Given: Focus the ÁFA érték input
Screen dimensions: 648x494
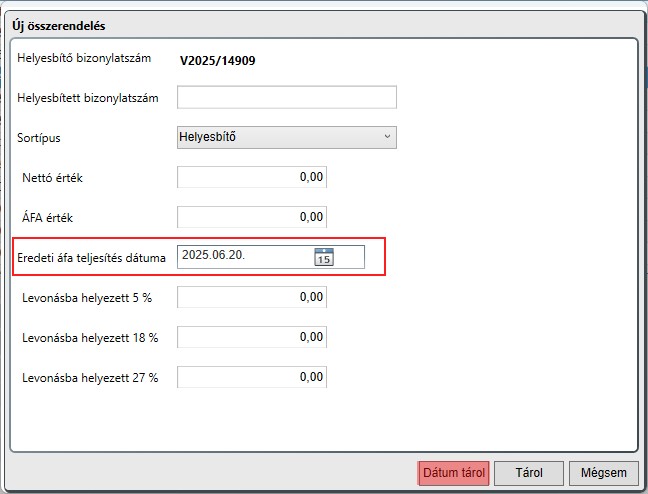Looking at the screenshot, I should (252, 217).
